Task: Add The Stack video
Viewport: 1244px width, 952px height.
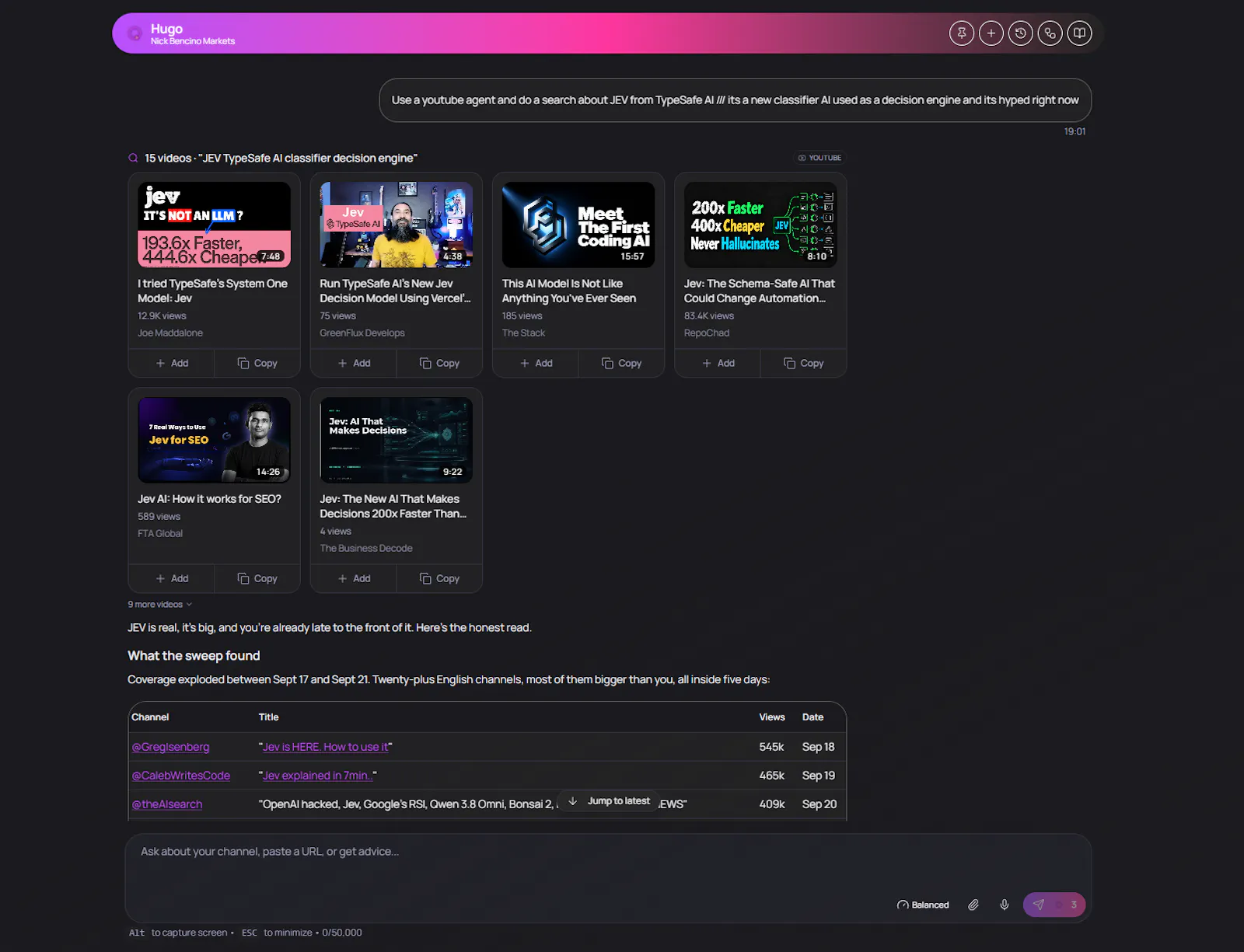Action: (x=536, y=363)
